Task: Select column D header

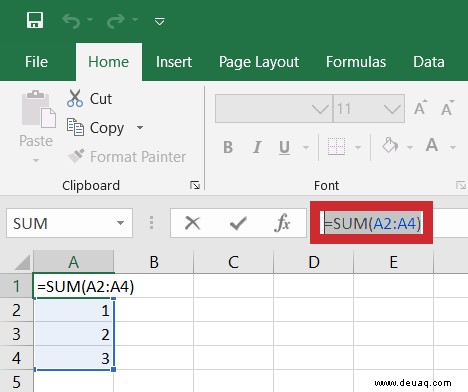Action: tap(314, 262)
